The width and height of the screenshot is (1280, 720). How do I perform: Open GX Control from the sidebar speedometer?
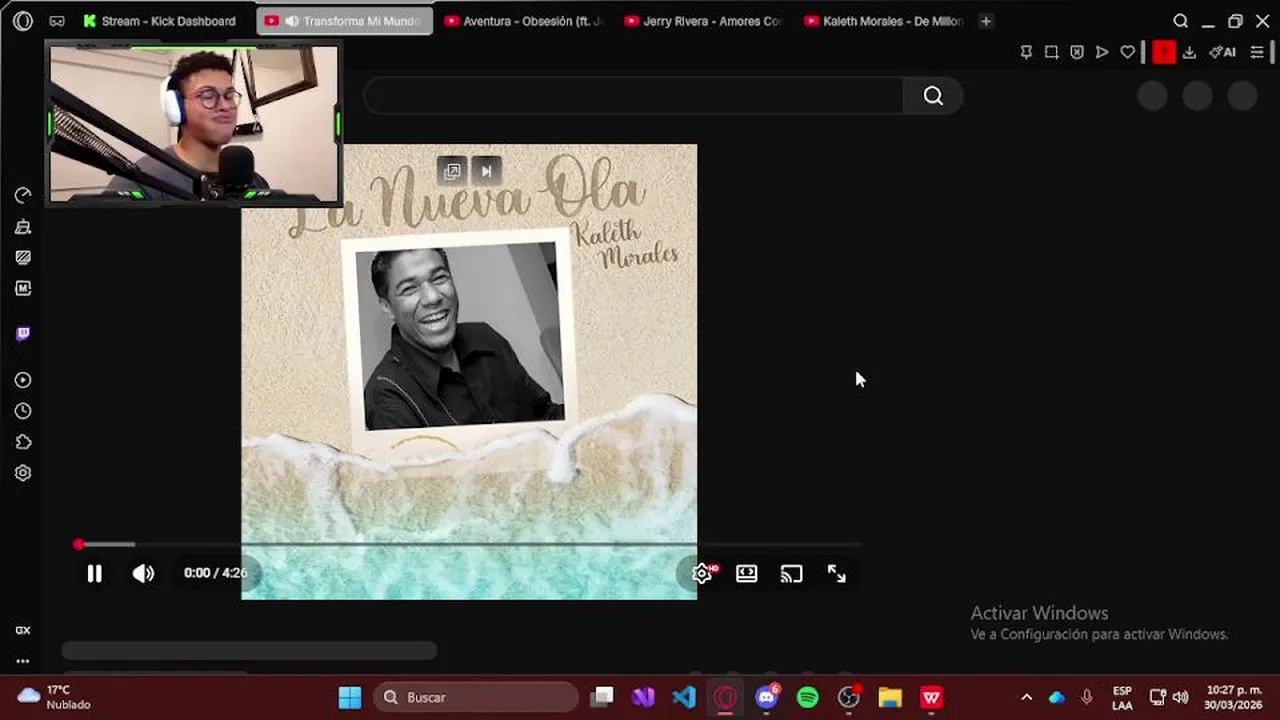pyautogui.click(x=23, y=195)
